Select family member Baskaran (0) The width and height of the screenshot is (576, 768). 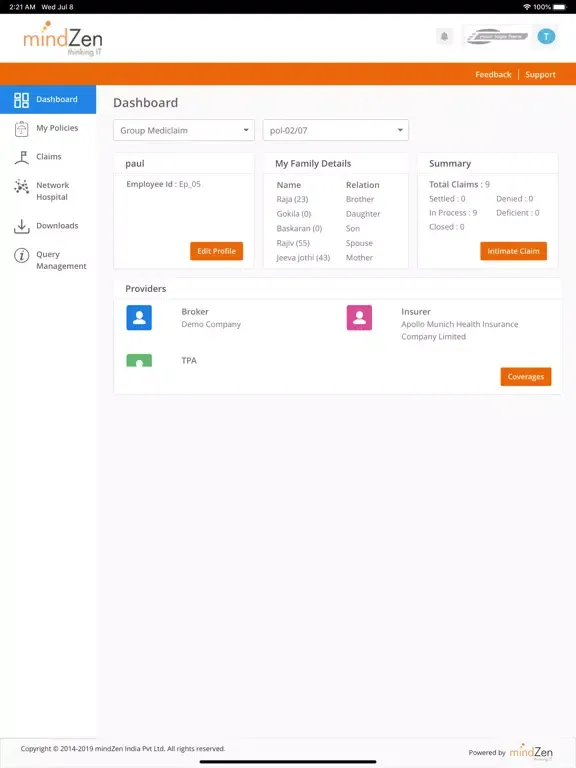[x=299, y=229]
